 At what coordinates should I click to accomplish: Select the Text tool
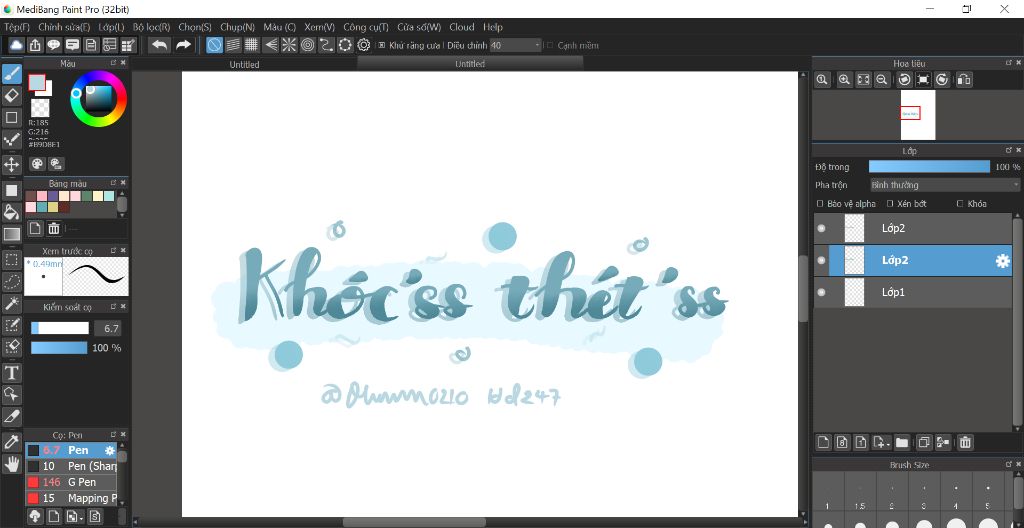pyautogui.click(x=12, y=373)
